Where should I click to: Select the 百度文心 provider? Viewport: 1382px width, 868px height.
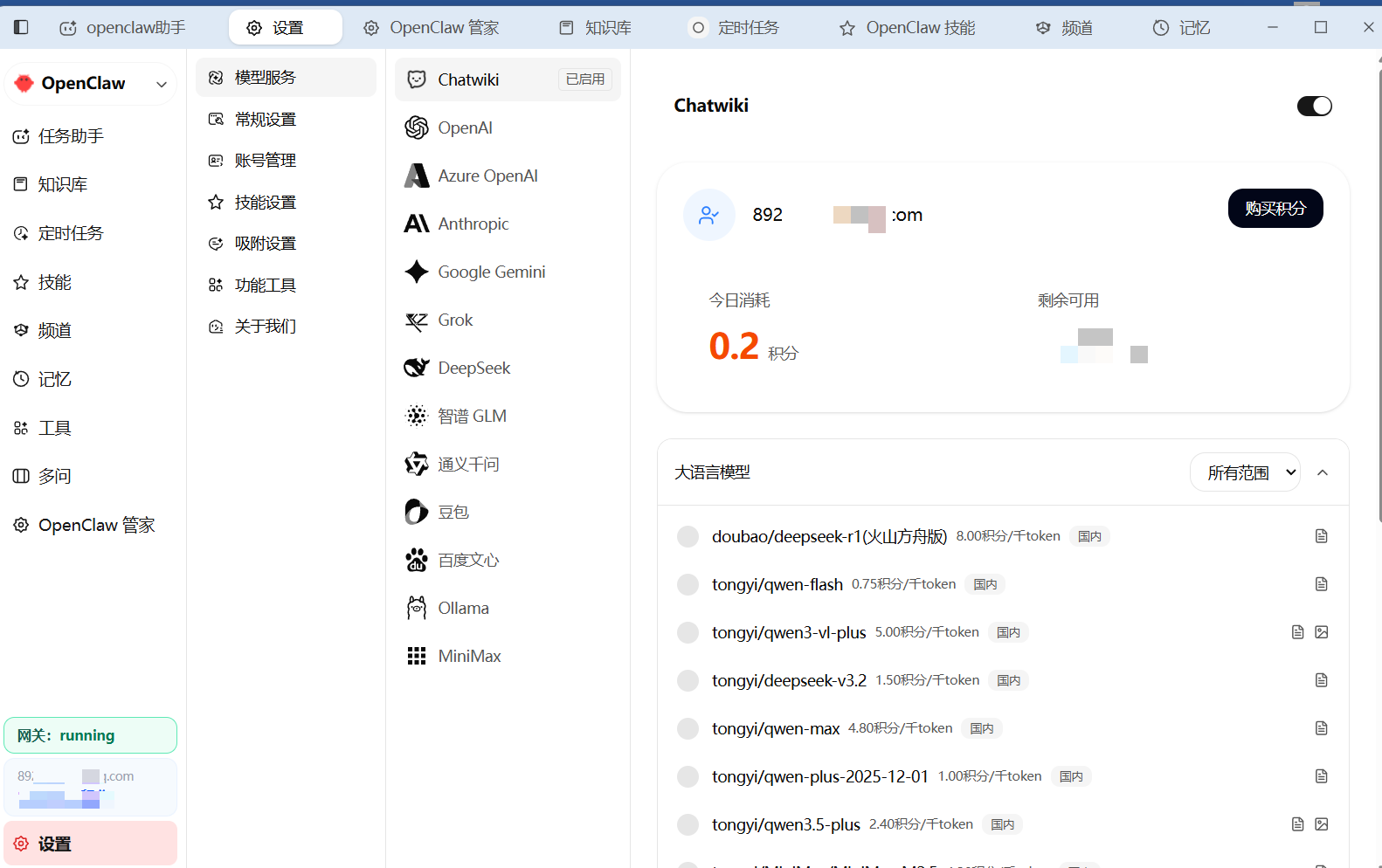pyautogui.click(x=508, y=560)
